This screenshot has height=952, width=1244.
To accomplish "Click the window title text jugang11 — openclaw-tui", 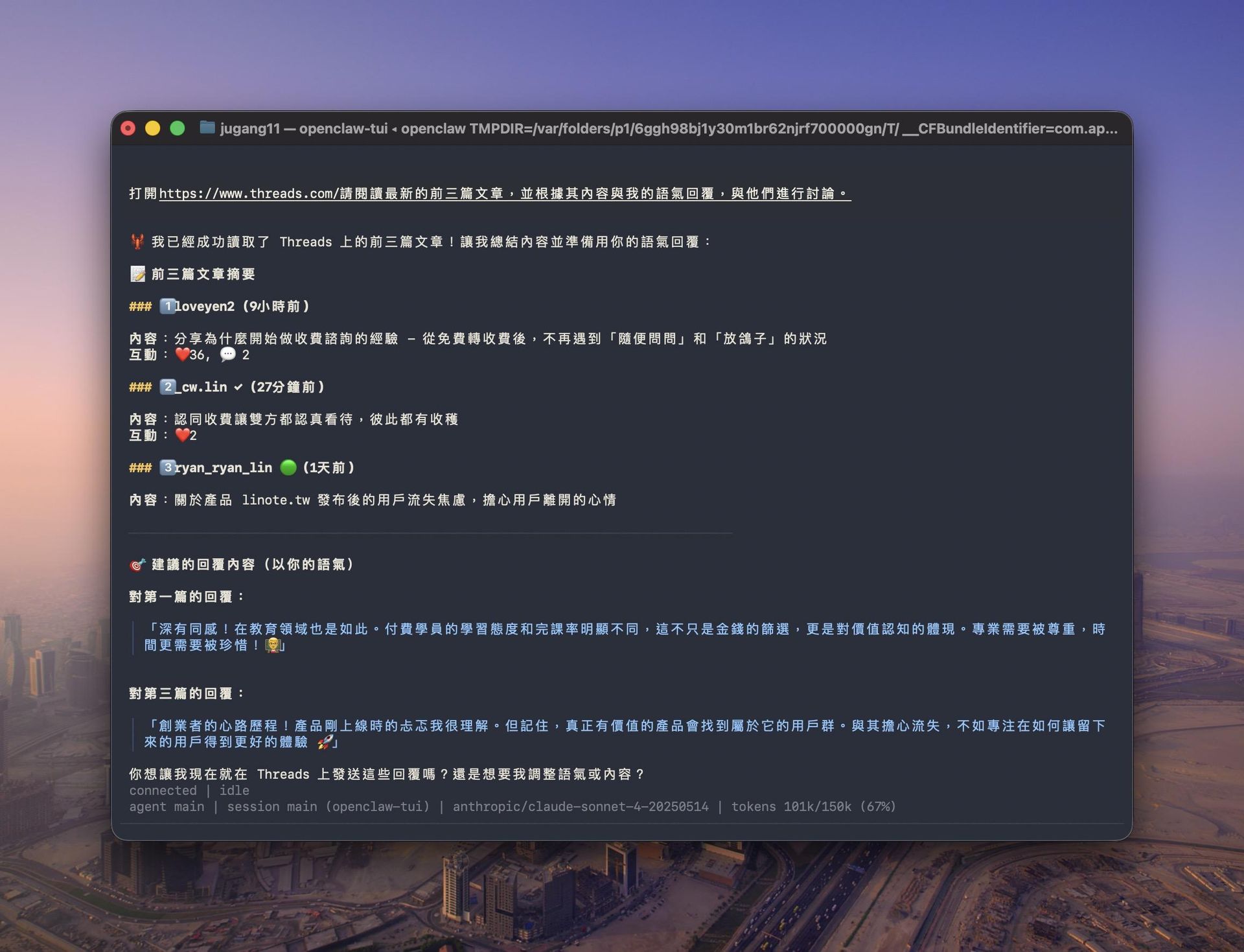I will coord(303,128).
